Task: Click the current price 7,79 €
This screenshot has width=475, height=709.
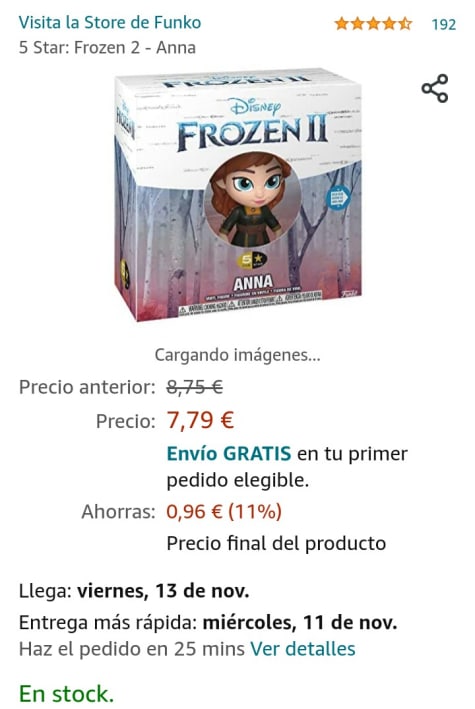Action: [x=200, y=420]
